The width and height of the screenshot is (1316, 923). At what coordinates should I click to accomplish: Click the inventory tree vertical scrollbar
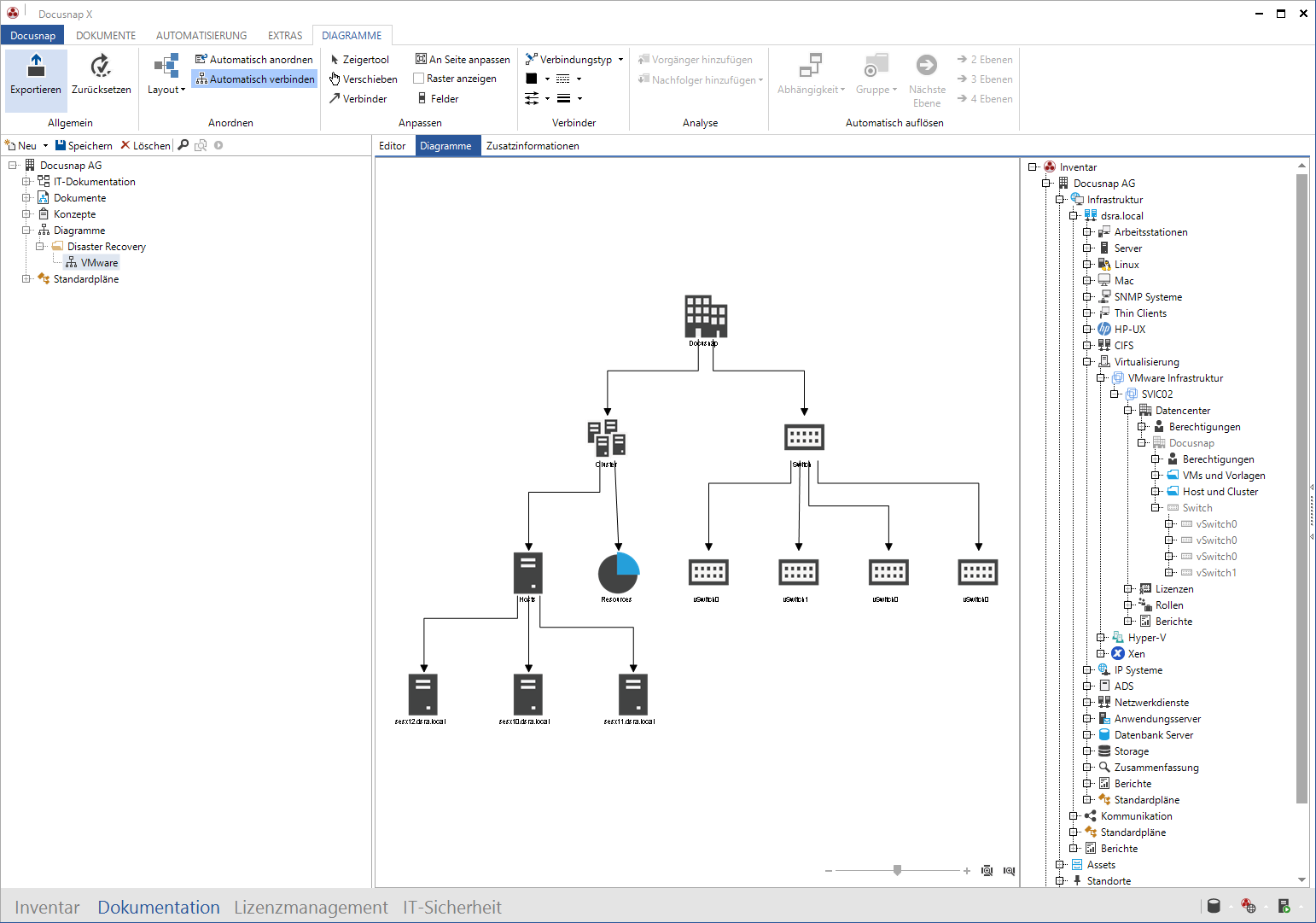click(x=1301, y=488)
